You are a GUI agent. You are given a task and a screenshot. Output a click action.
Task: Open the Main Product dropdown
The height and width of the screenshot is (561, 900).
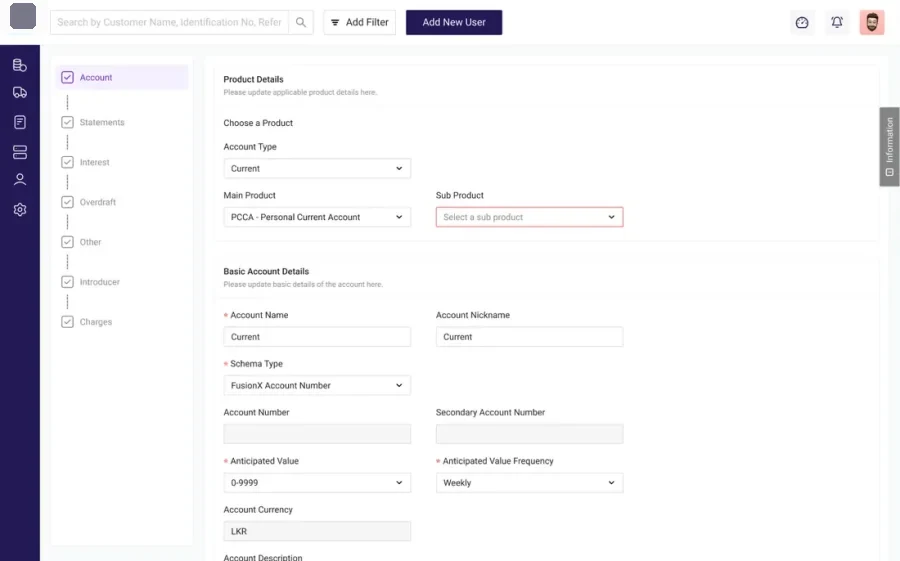pos(317,217)
